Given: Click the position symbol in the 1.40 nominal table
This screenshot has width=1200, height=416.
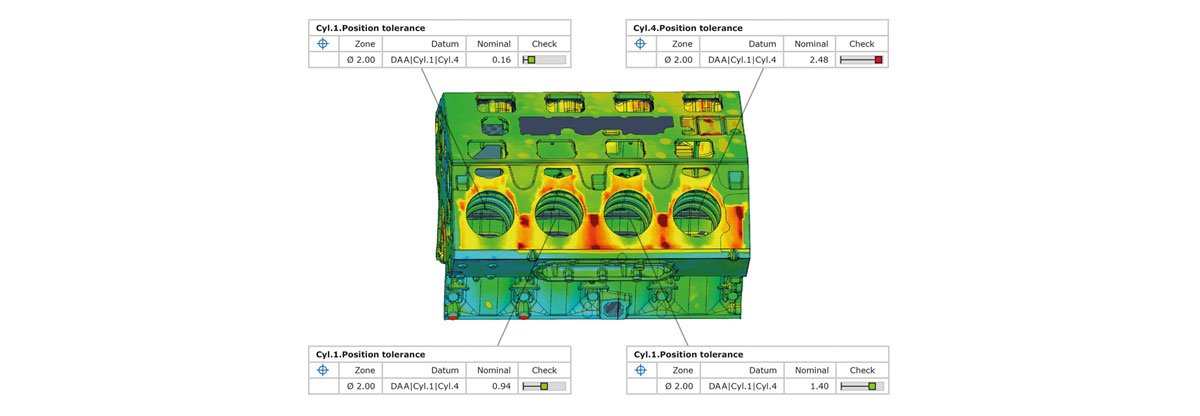Looking at the screenshot, I should (x=641, y=370).
